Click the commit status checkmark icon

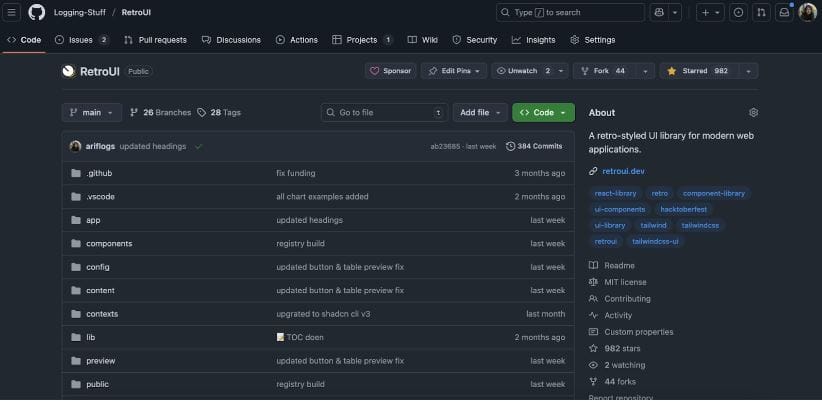pos(198,147)
